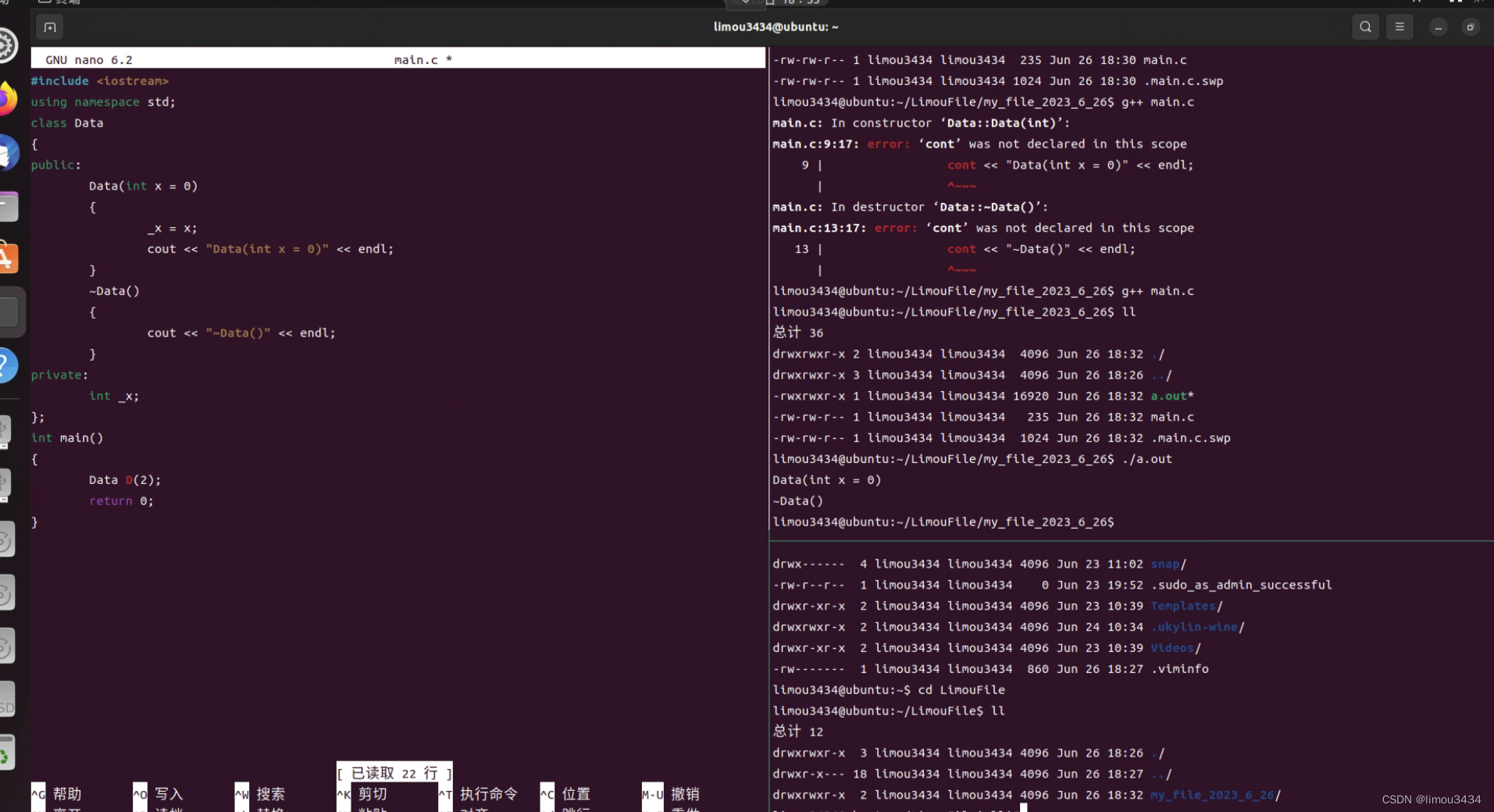Click the .ukylin-wine/ directory entry
The width and height of the screenshot is (1494, 812).
1197,628
